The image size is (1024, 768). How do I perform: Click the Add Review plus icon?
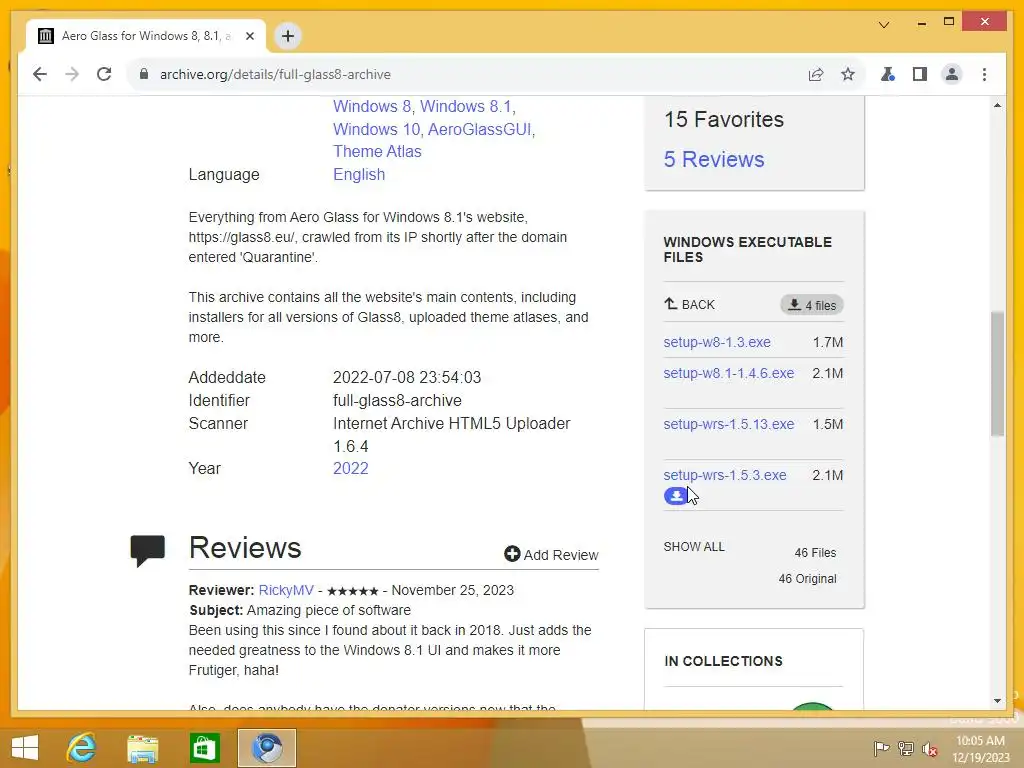512,554
